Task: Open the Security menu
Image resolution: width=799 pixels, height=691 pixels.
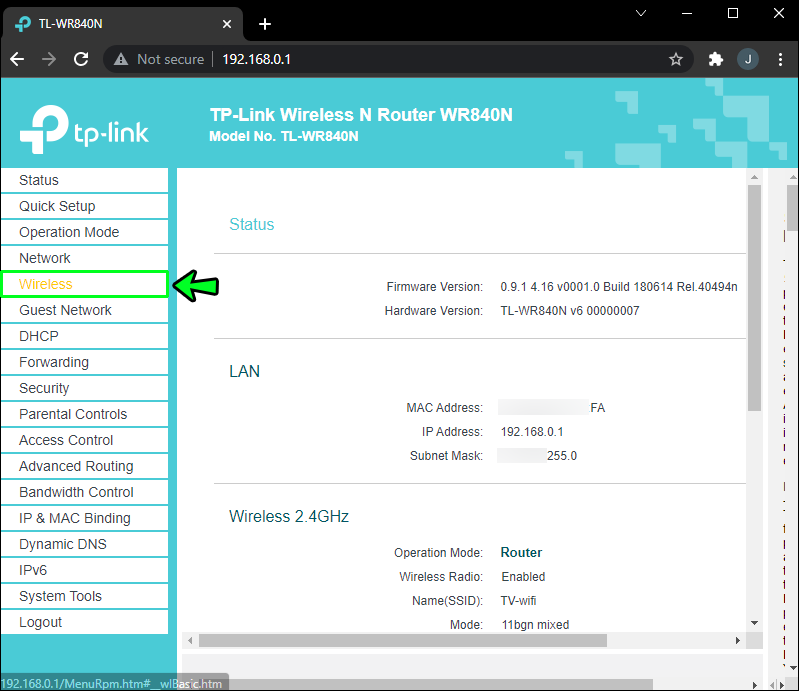Action: tap(85, 388)
